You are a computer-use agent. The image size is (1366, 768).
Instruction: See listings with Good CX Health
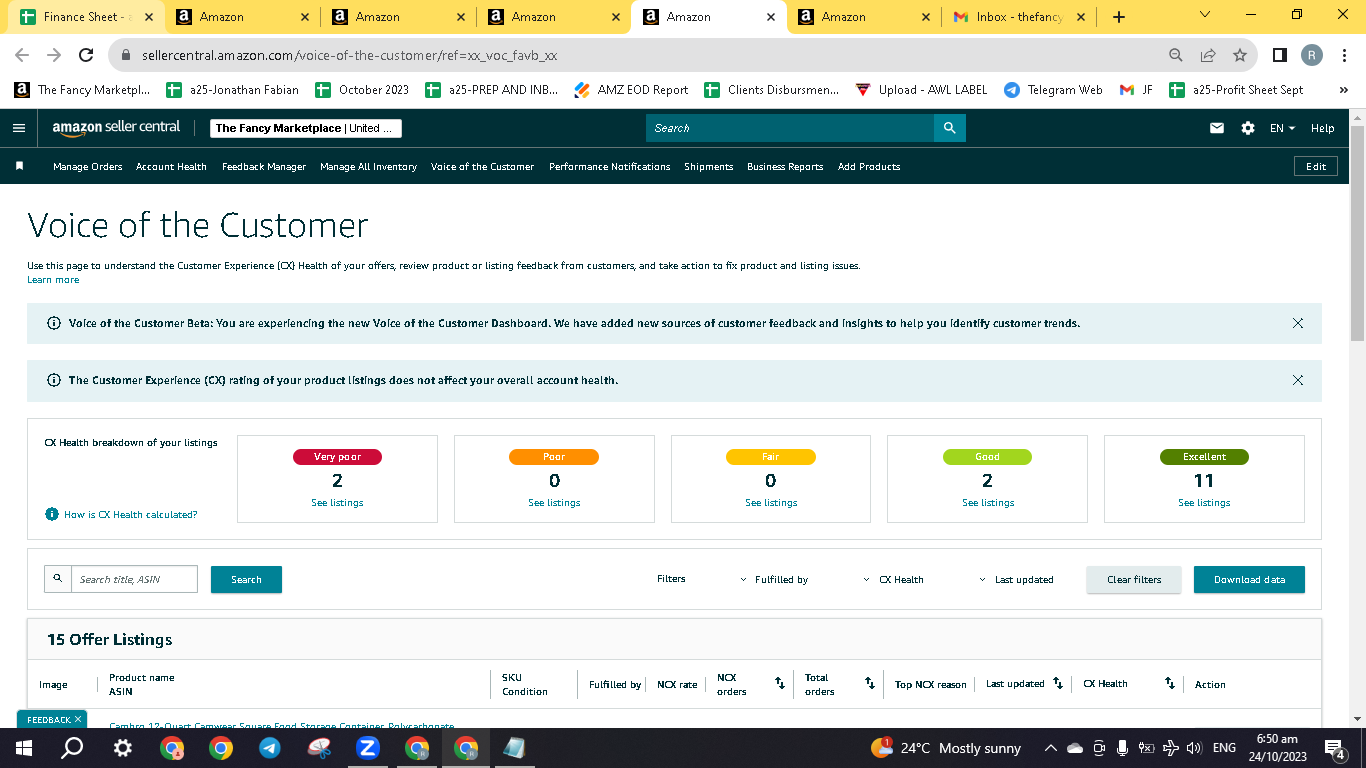(988, 503)
